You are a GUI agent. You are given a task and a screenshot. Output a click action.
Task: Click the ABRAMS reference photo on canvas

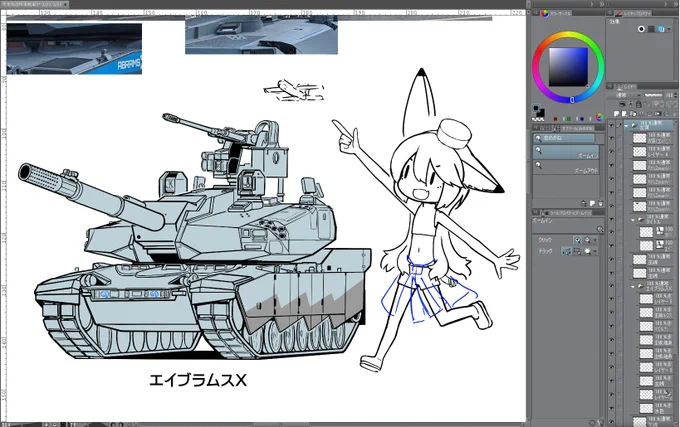tap(74, 49)
